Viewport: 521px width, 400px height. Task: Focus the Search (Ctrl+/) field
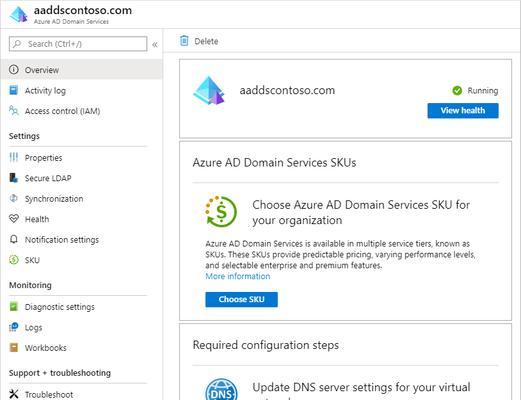[78, 44]
